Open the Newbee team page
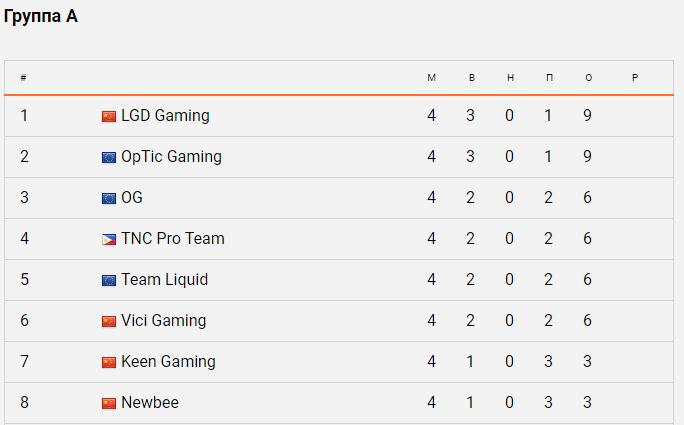Screen dimensions: 684x425 coord(150,402)
